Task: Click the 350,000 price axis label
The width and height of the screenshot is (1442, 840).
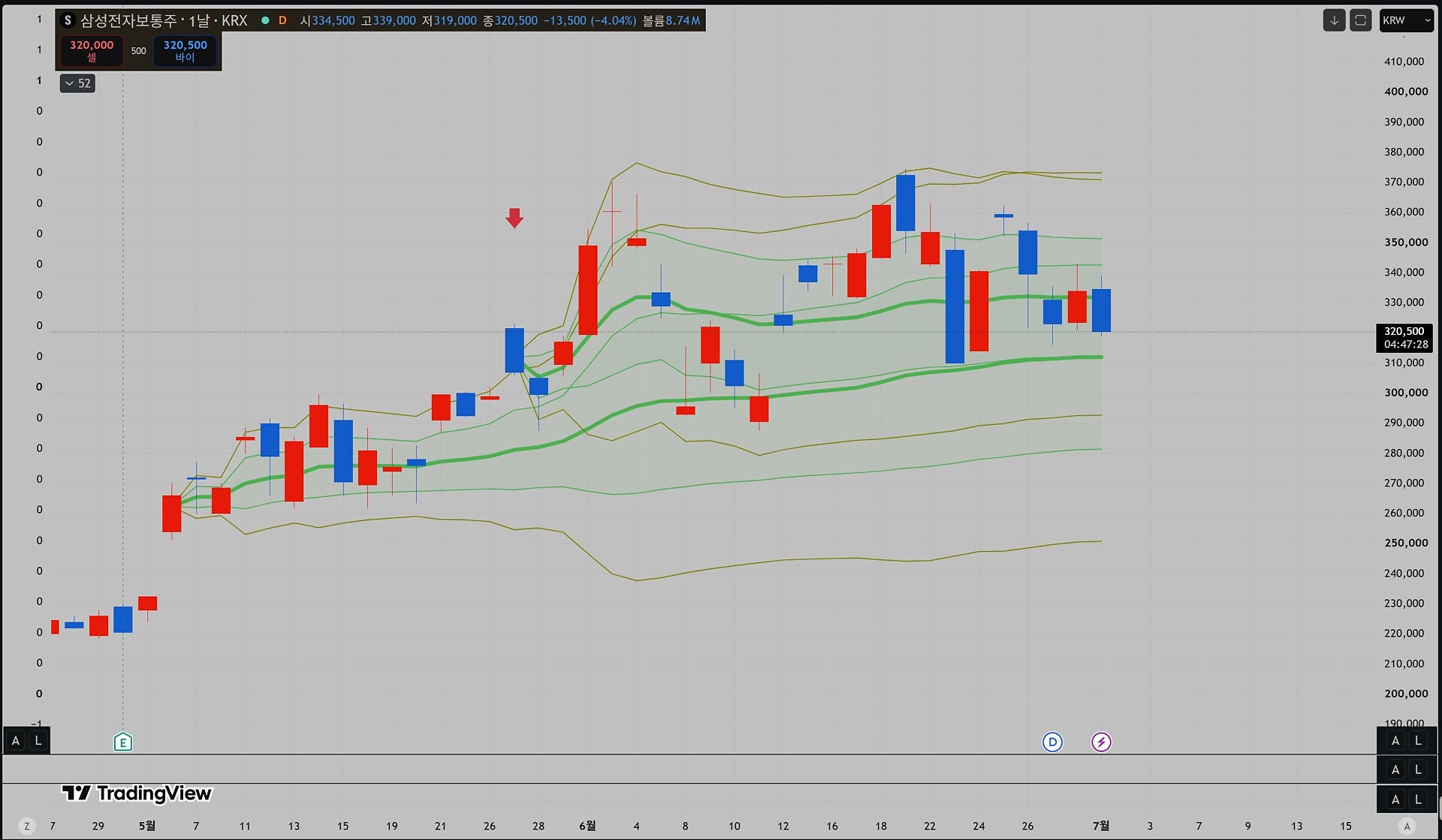Action: coord(1406,242)
